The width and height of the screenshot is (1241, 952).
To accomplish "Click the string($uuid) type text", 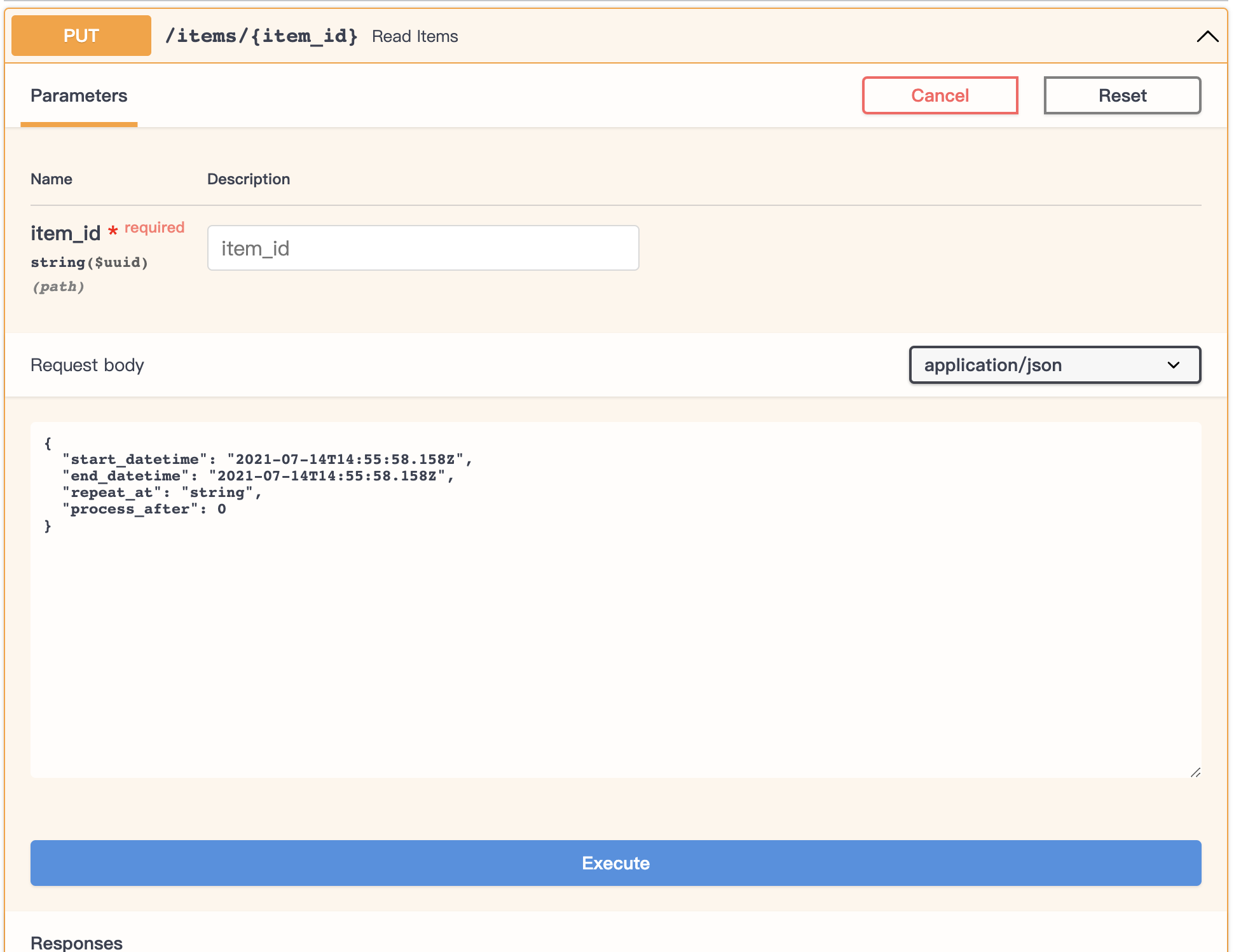I will [89, 262].
